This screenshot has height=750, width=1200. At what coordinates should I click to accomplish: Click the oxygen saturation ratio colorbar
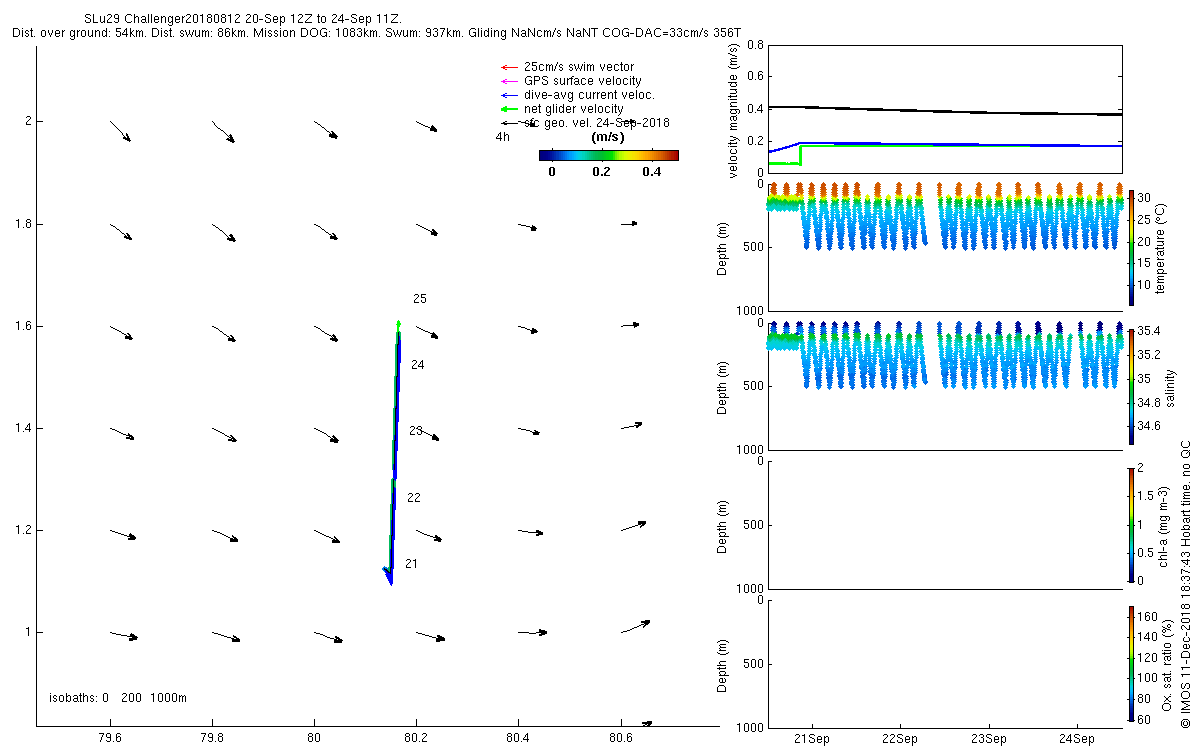[1132, 663]
